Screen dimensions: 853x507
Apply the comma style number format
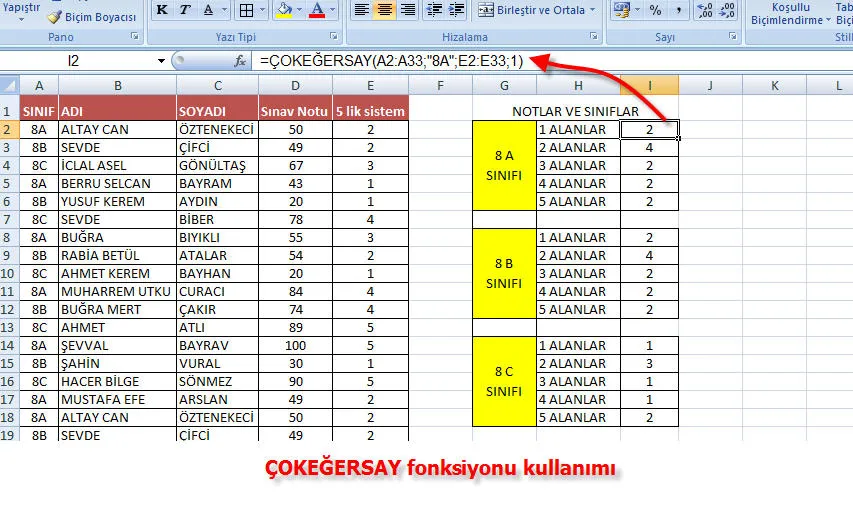point(680,11)
